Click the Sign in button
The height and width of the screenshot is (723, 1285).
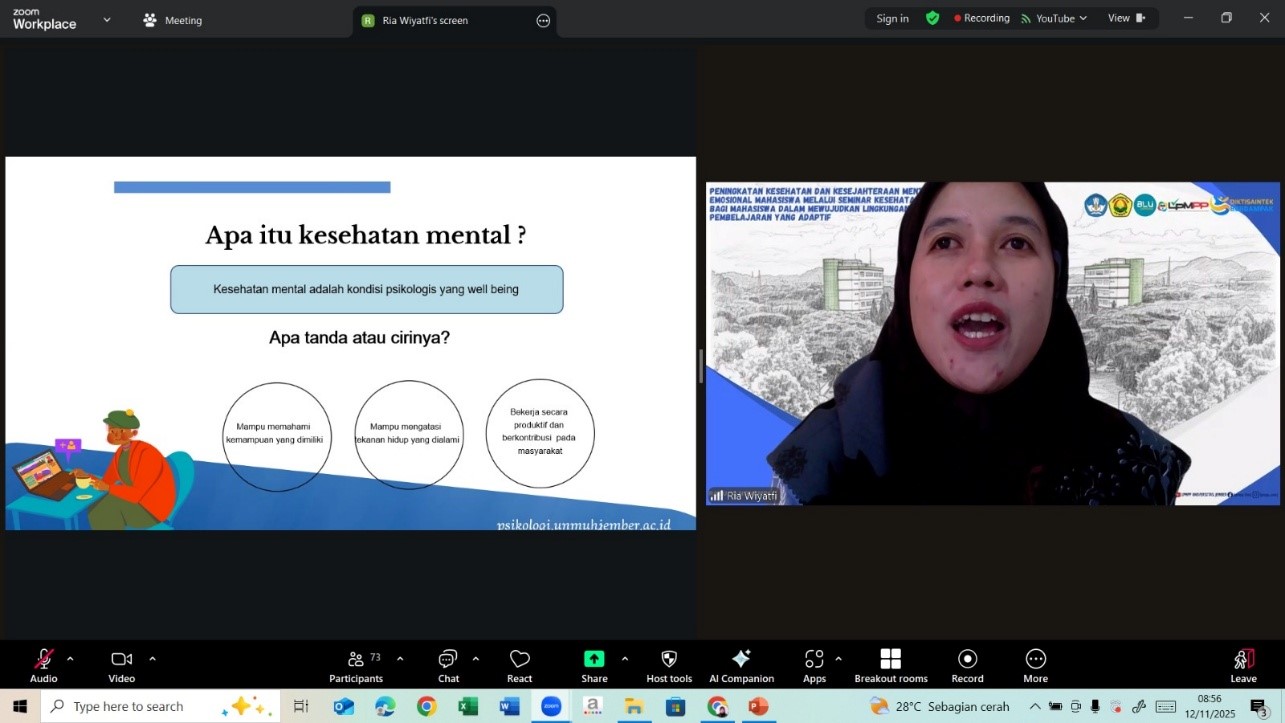coord(892,18)
